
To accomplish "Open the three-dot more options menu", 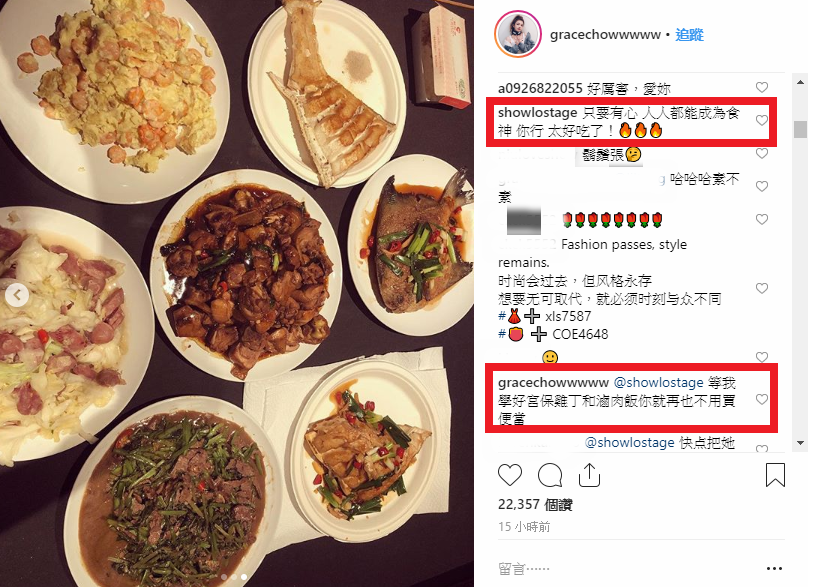I will pyautogui.click(x=774, y=568).
